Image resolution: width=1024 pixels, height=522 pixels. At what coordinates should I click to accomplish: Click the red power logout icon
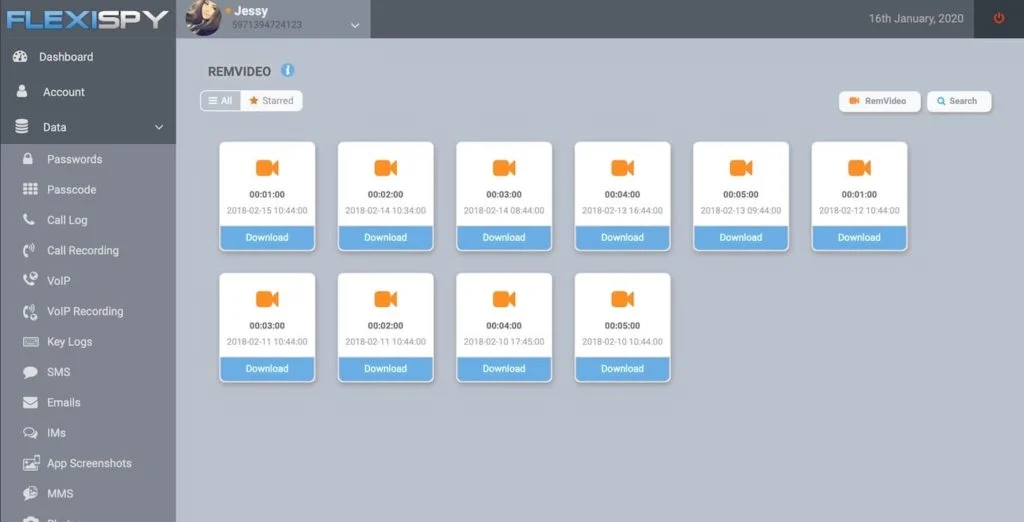[x=999, y=18]
